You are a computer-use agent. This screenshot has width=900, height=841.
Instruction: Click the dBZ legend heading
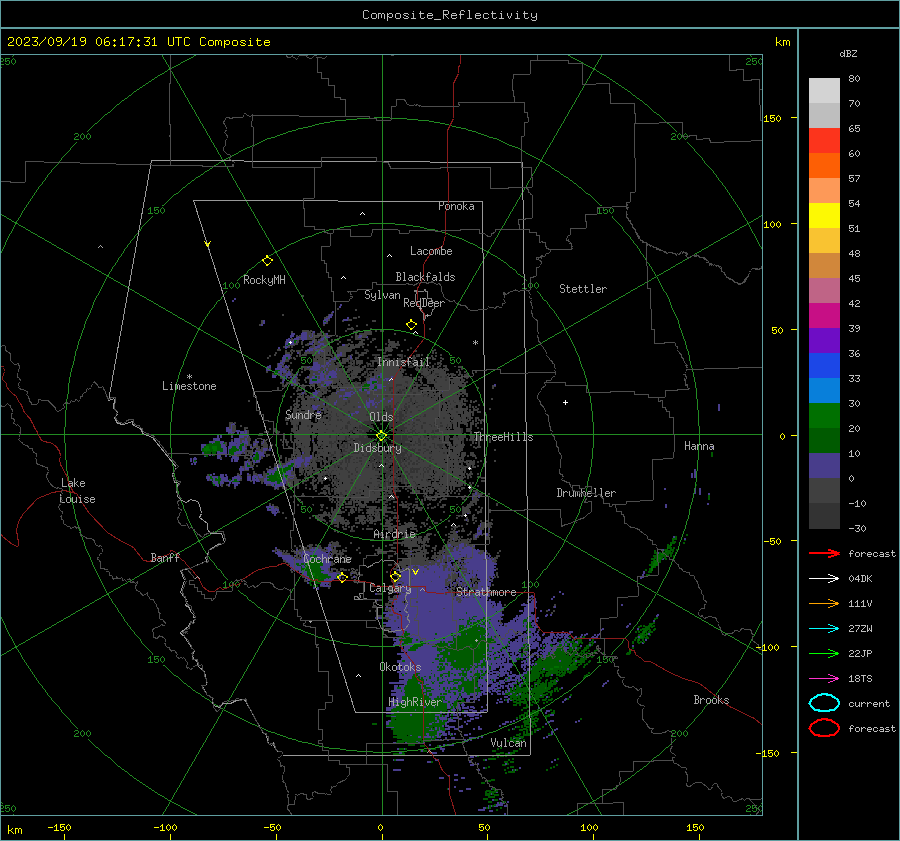(x=848, y=54)
